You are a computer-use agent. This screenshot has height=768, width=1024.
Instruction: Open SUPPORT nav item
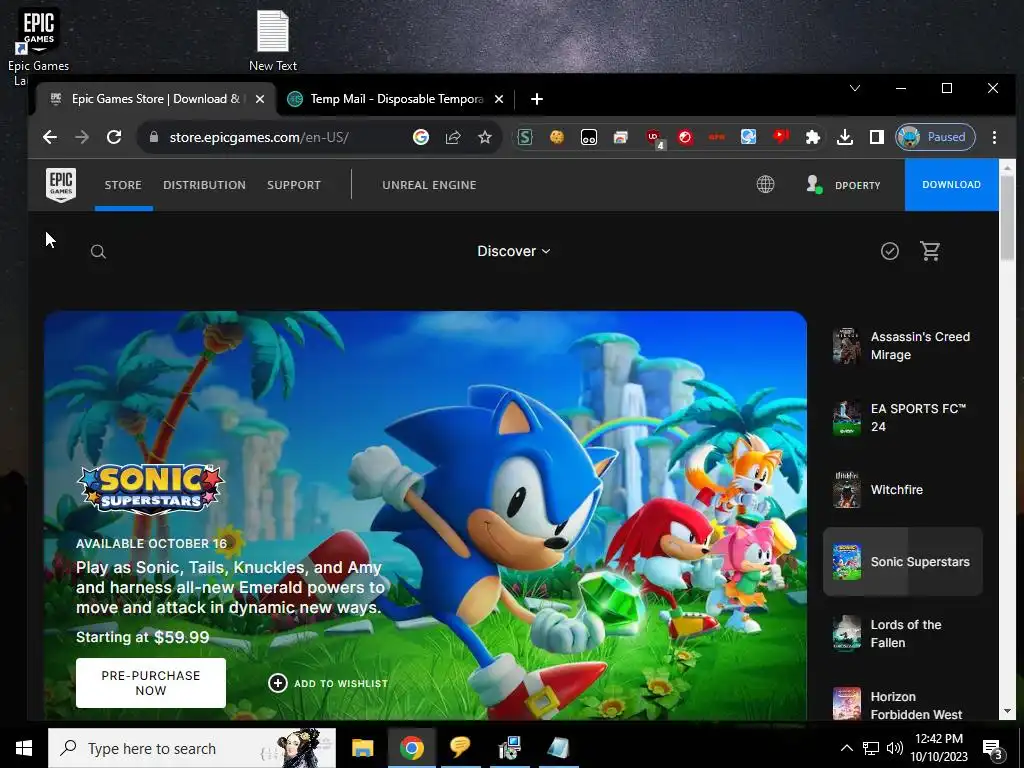click(x=294, y=185)
